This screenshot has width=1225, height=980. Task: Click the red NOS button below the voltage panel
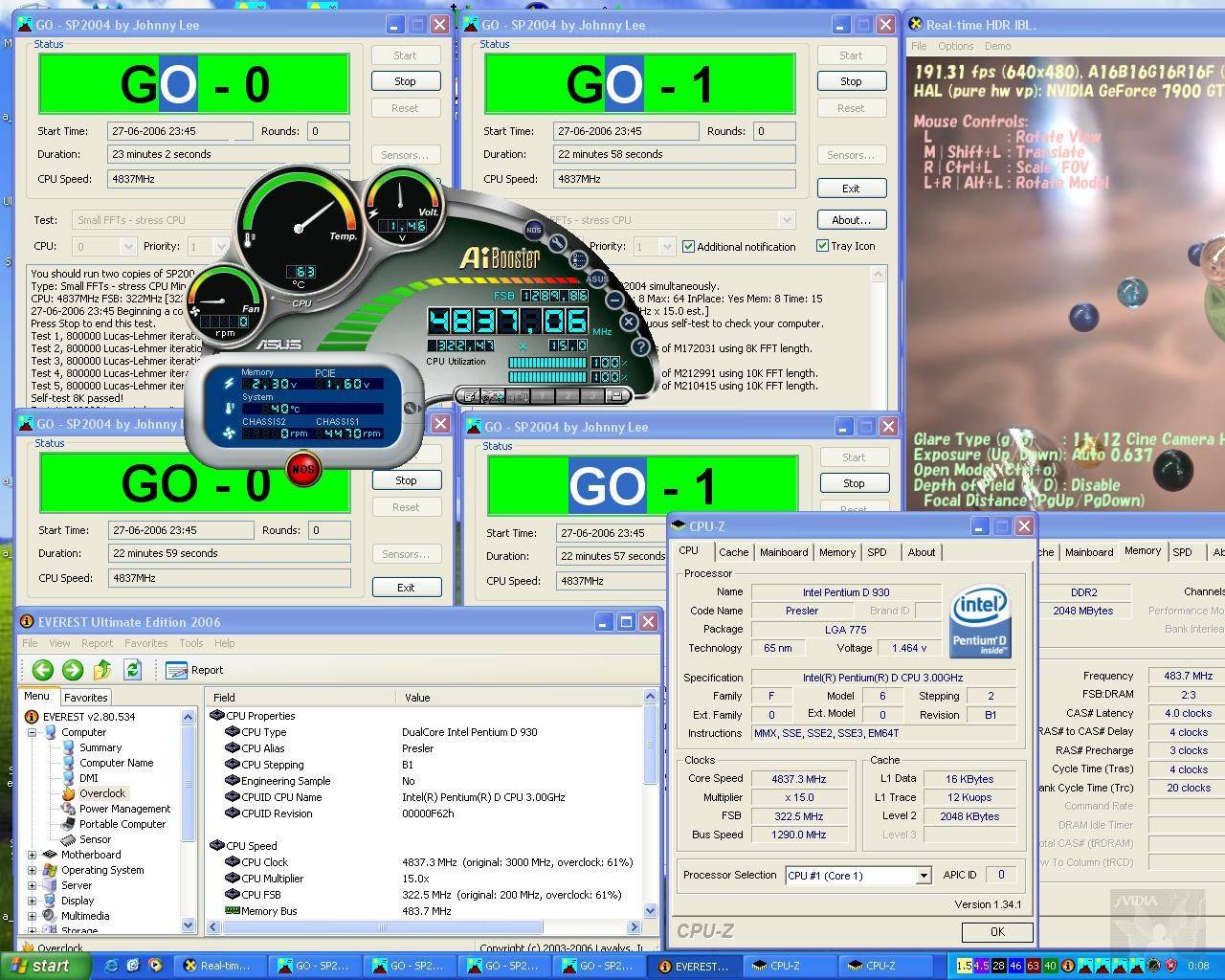tap(302, 470)
